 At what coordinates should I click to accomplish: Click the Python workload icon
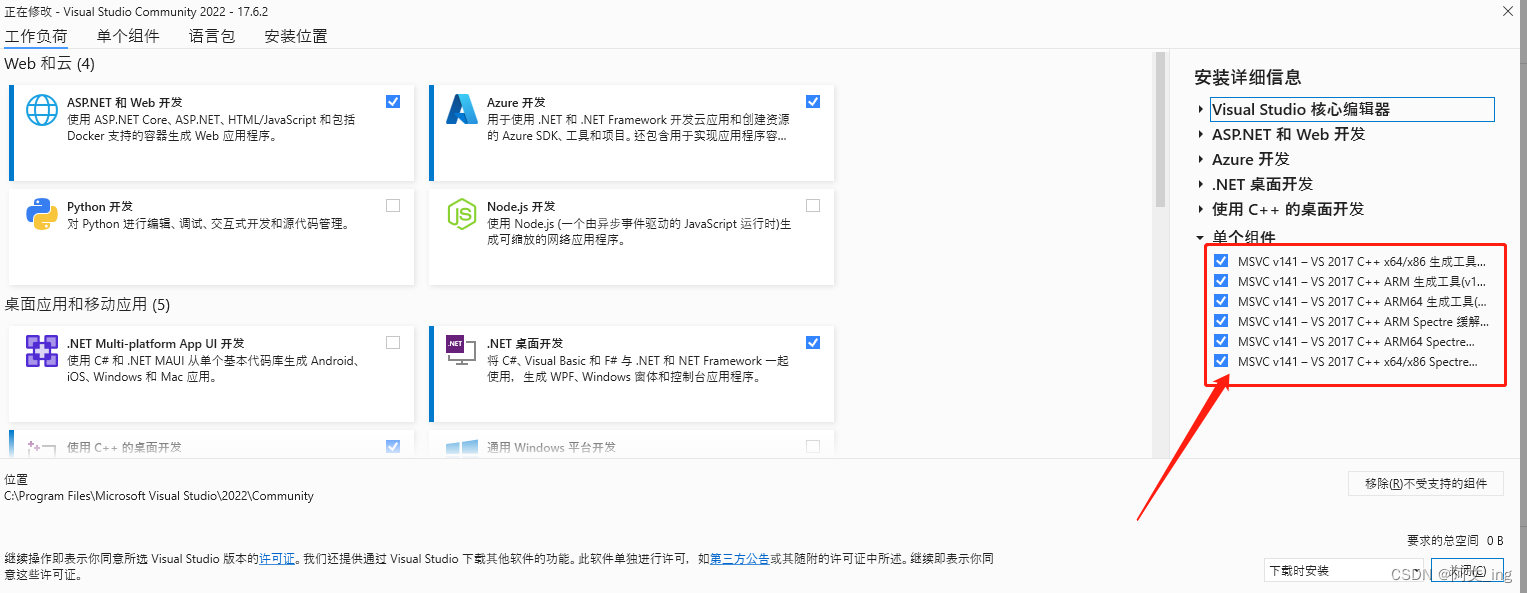click(41, 214)
